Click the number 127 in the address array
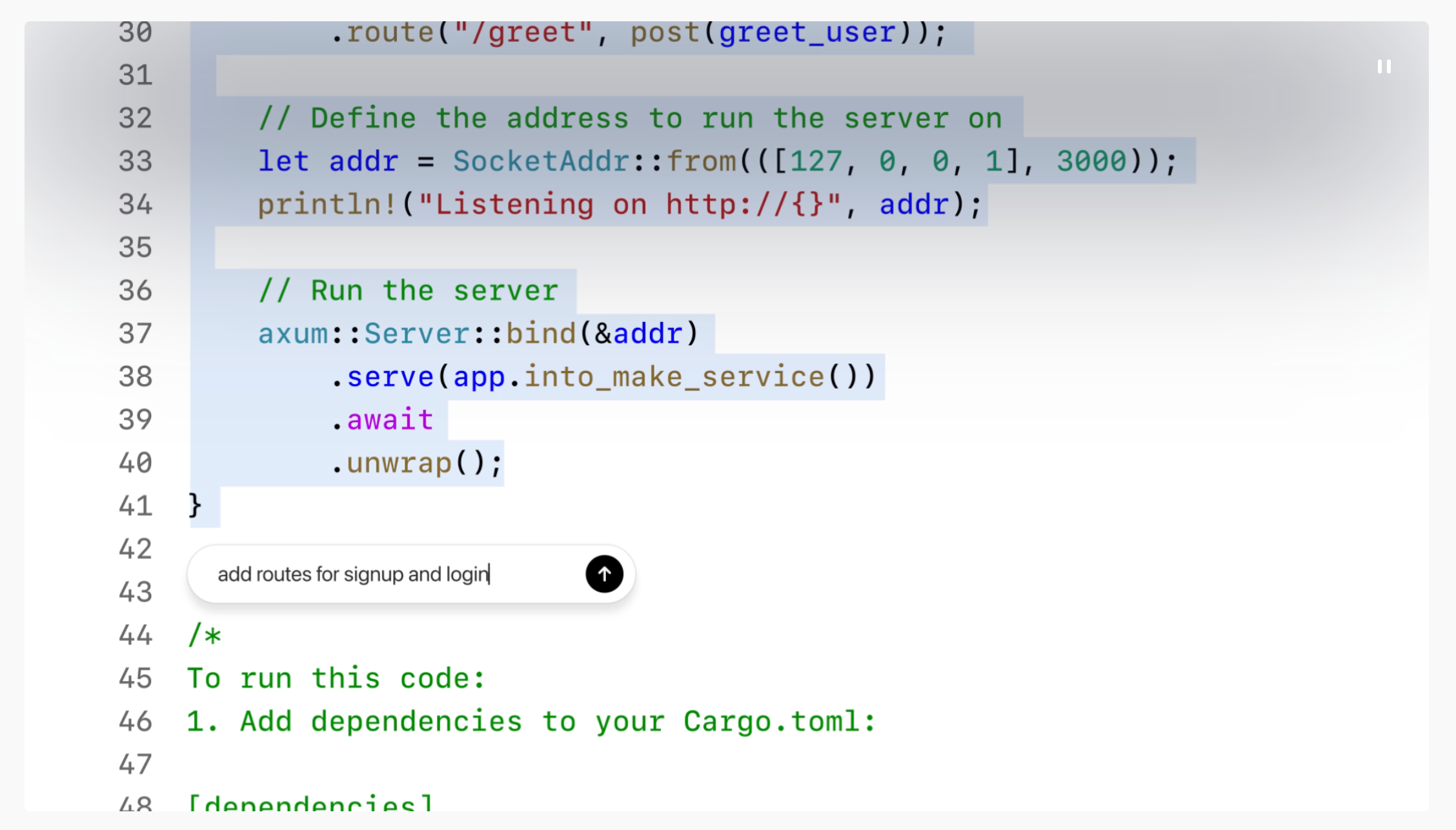Viewport: 1456px width, 830px height. click(x=816, y=161)
